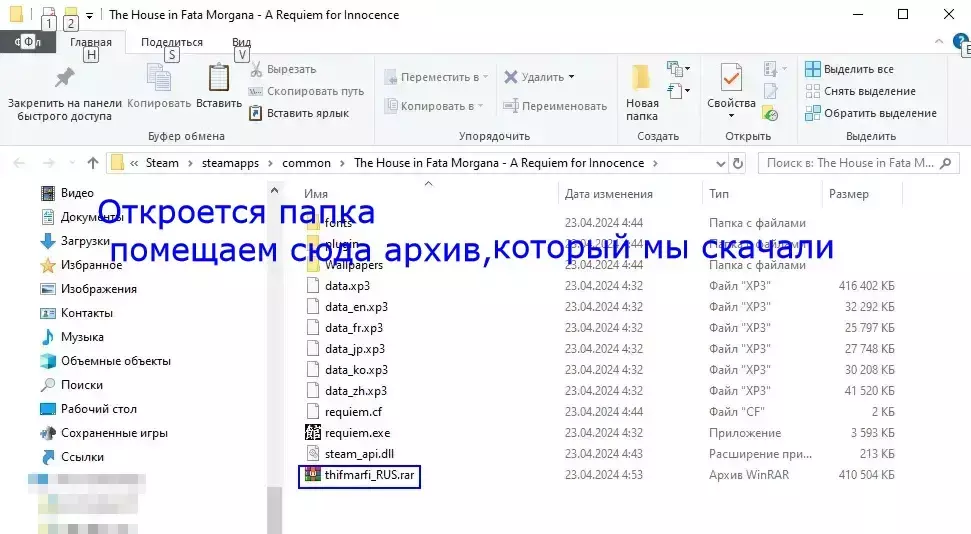Select Видео in the navigation pane
This screenshot has width=971, height=534.
68,193
